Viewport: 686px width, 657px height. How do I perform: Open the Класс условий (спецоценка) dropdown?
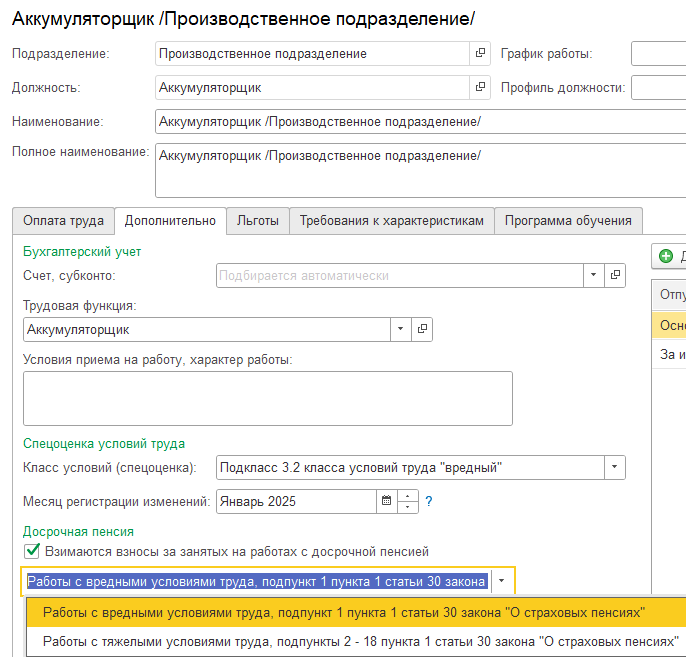click(x=614, y=467)
